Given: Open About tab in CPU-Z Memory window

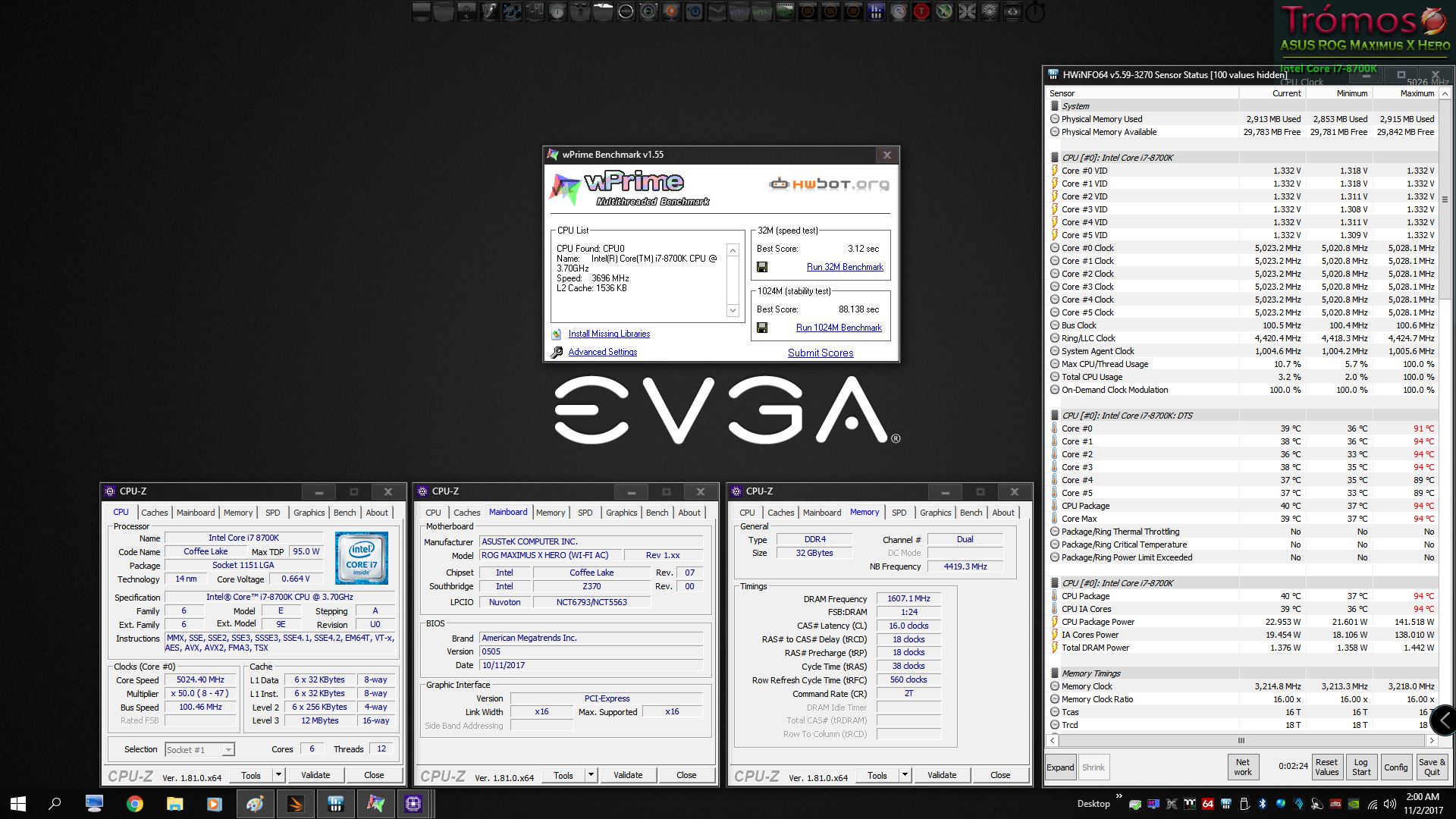Looking at the screenshot, I should click(1003, 513).
